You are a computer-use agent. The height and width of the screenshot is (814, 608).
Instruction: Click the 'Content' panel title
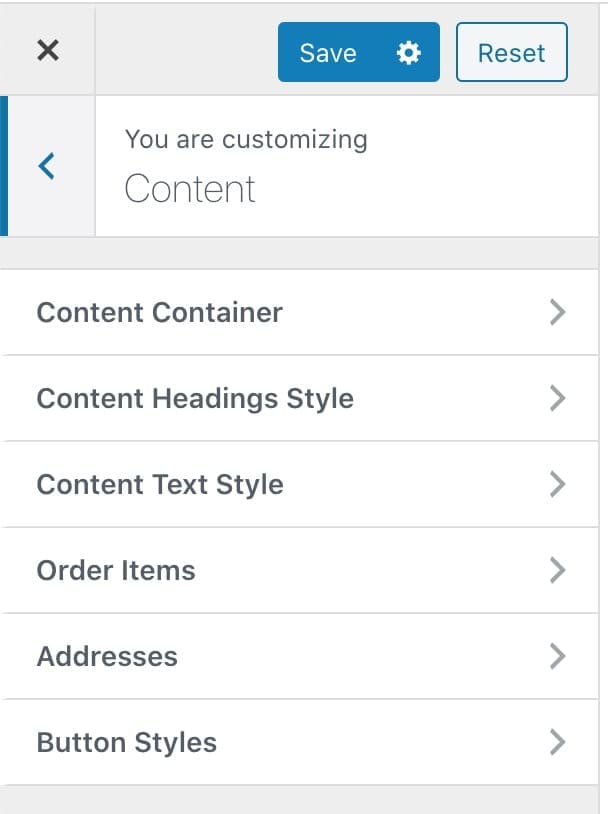(190, 189)
